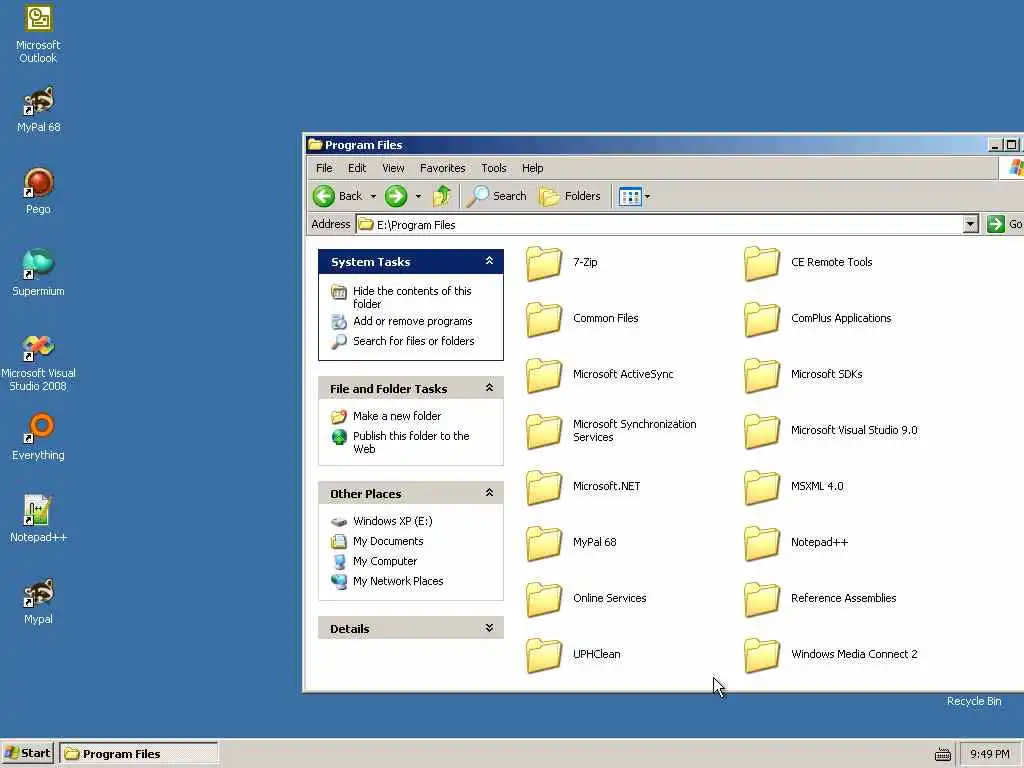Select the 7-Zip folder
Screen dimensions: 1024x768
562,263
